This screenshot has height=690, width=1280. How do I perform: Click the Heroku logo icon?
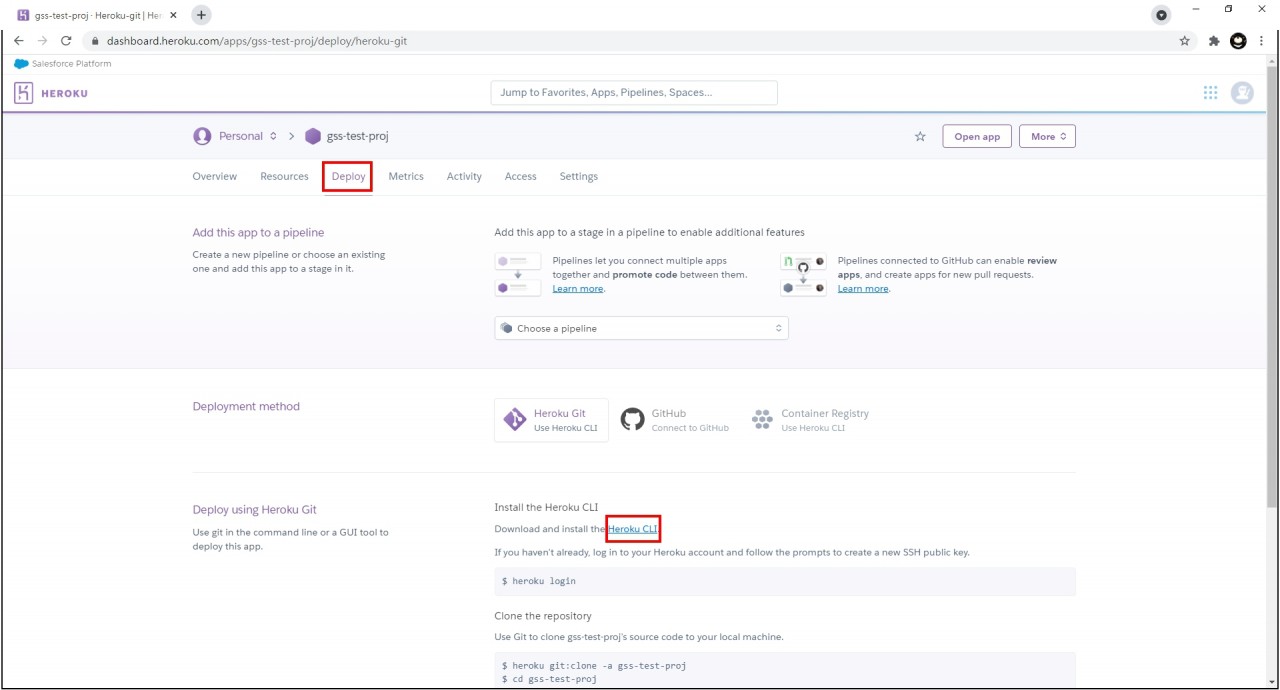tap(23, 93)
